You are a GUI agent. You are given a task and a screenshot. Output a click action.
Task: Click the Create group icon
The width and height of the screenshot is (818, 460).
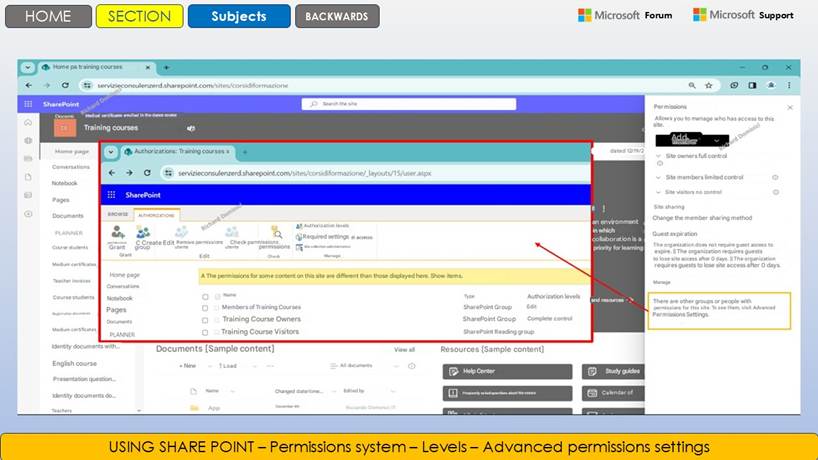pyautogui.click(x=144, y=234)
